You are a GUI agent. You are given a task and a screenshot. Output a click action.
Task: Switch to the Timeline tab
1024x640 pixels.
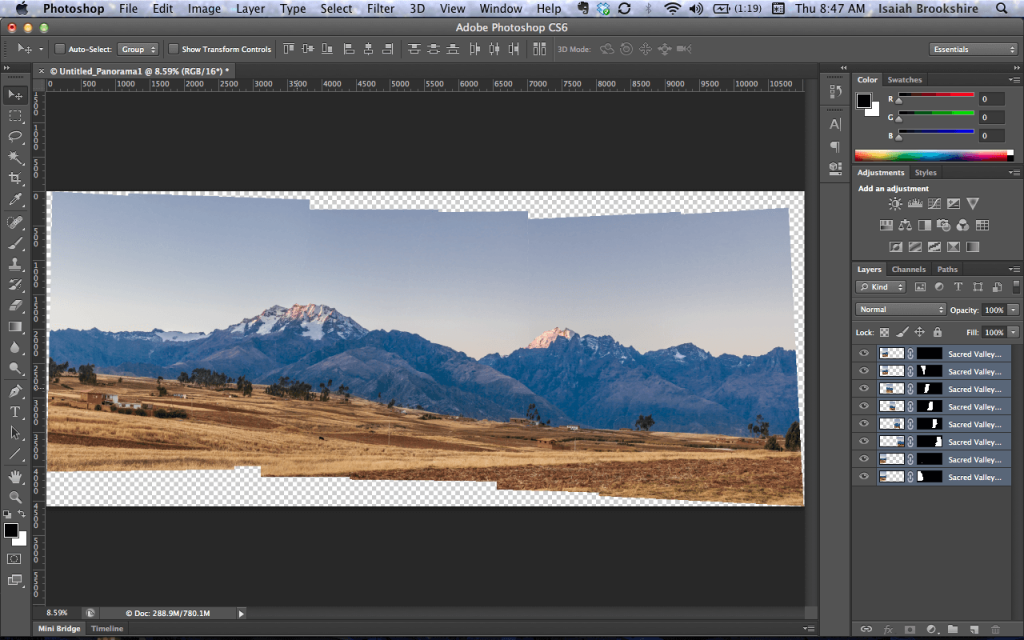[x=107, y=628]
